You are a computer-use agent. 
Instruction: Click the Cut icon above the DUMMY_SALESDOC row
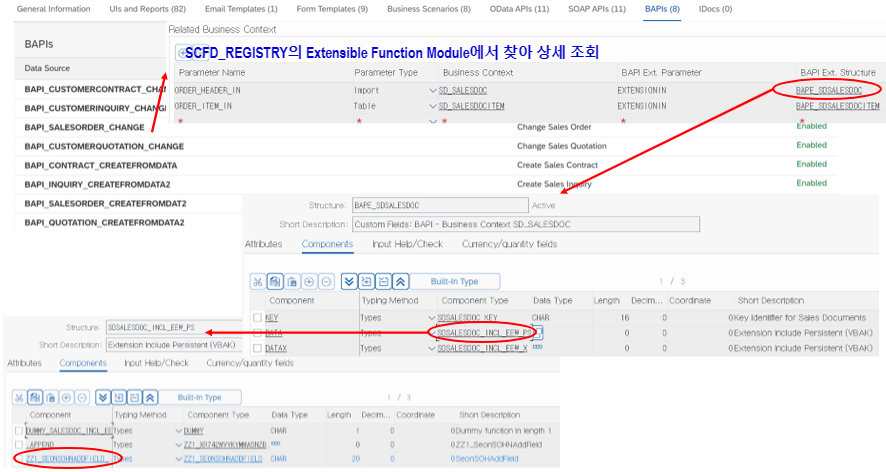tap(19, 398)
